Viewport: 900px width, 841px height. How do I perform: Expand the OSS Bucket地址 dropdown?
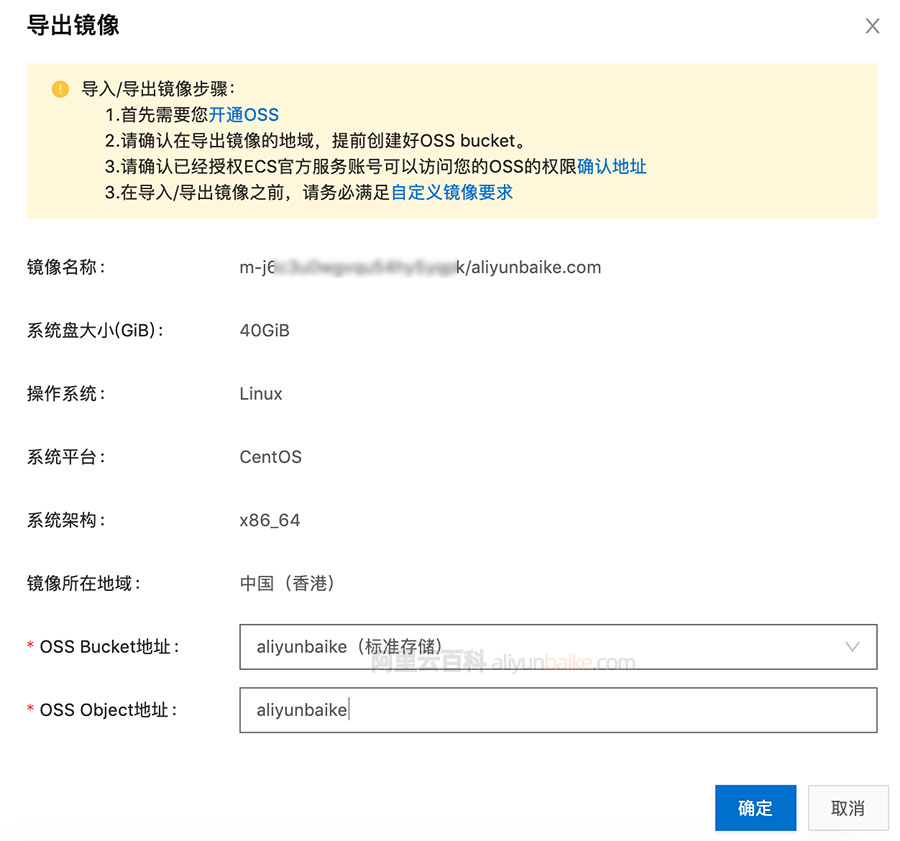(558, 646)
